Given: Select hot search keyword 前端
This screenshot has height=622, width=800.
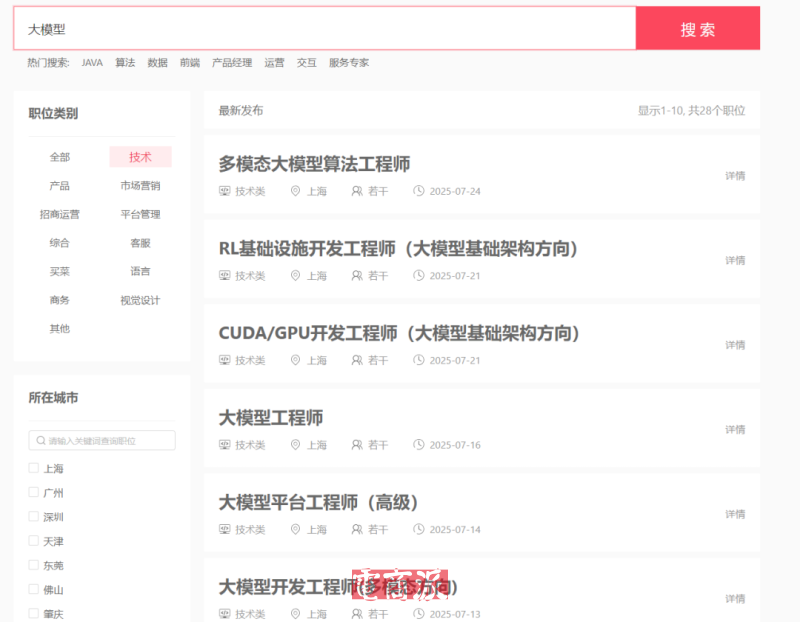Looking at the screenshot, I should pyautogui.click(x=190, y=63).
